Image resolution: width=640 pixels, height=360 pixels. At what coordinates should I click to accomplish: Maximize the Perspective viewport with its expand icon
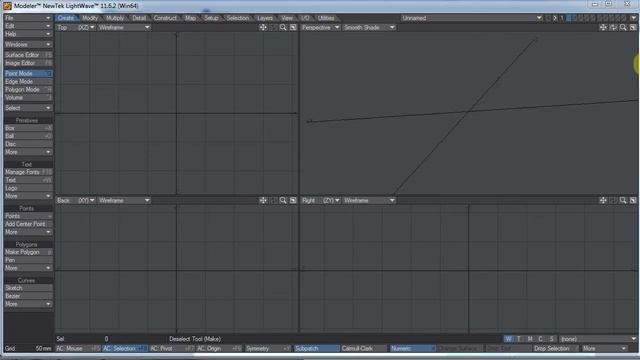[633, 27]
